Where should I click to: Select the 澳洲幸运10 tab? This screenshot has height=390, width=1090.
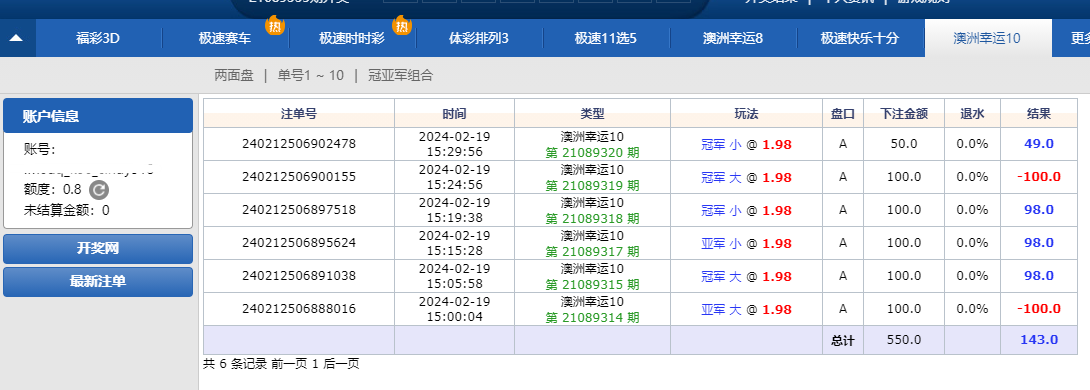tap(987, 38)
